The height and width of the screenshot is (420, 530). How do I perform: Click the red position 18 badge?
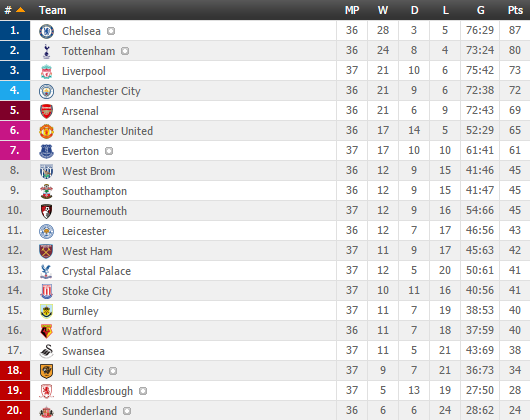click(x=15, y=371)
